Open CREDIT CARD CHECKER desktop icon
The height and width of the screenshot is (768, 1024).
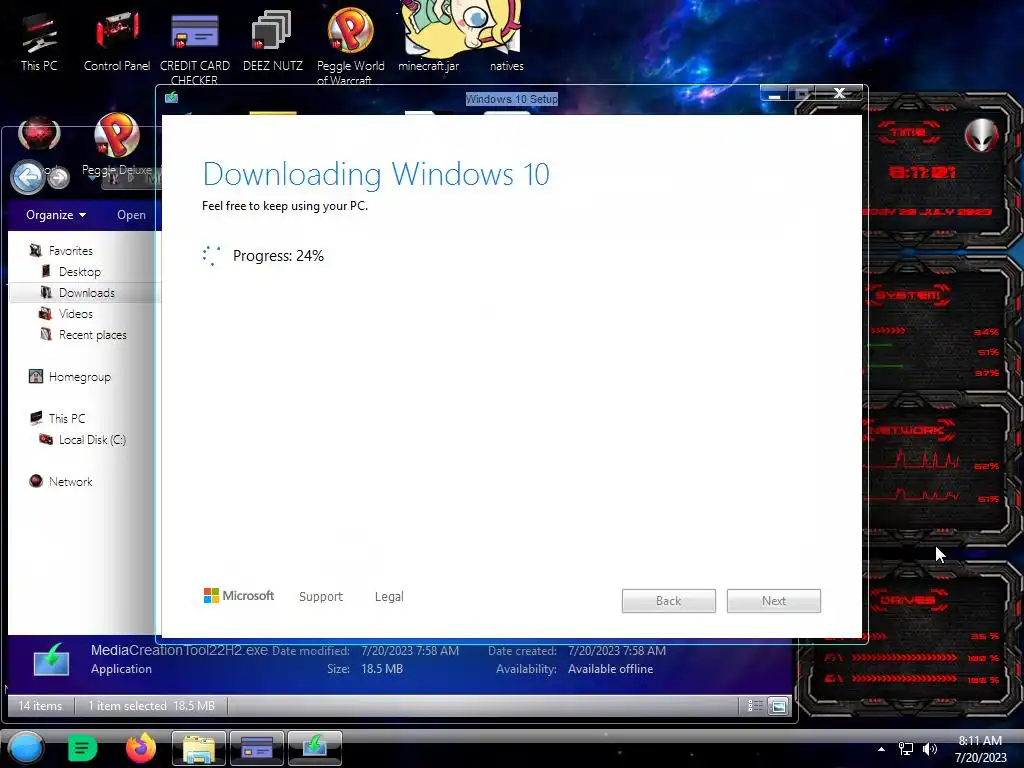pos(195,49)
